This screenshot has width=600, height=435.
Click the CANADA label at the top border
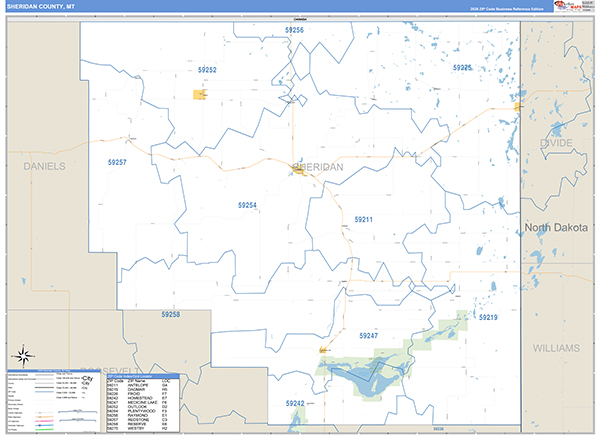[300, 19]
